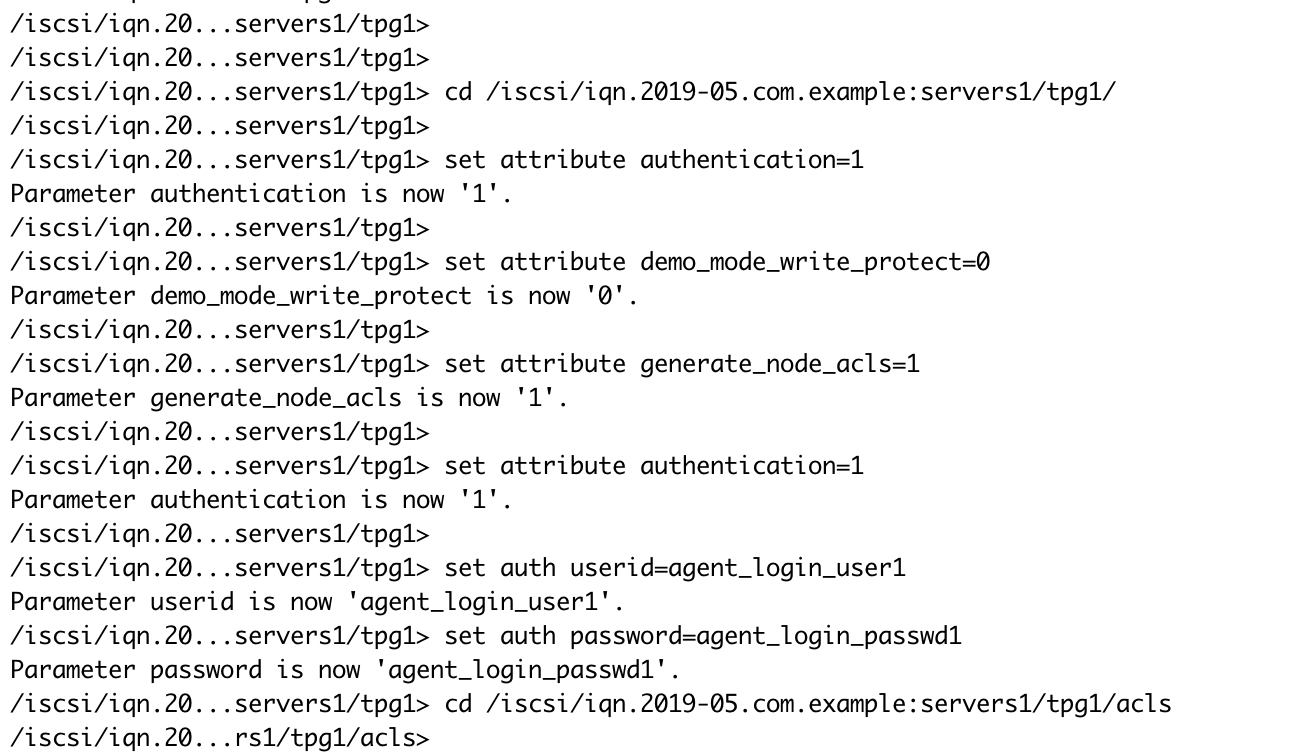
Task: Click the path ending in servers1/tpg1/acls
Action: pyautogui.click(x=829, y=705)
